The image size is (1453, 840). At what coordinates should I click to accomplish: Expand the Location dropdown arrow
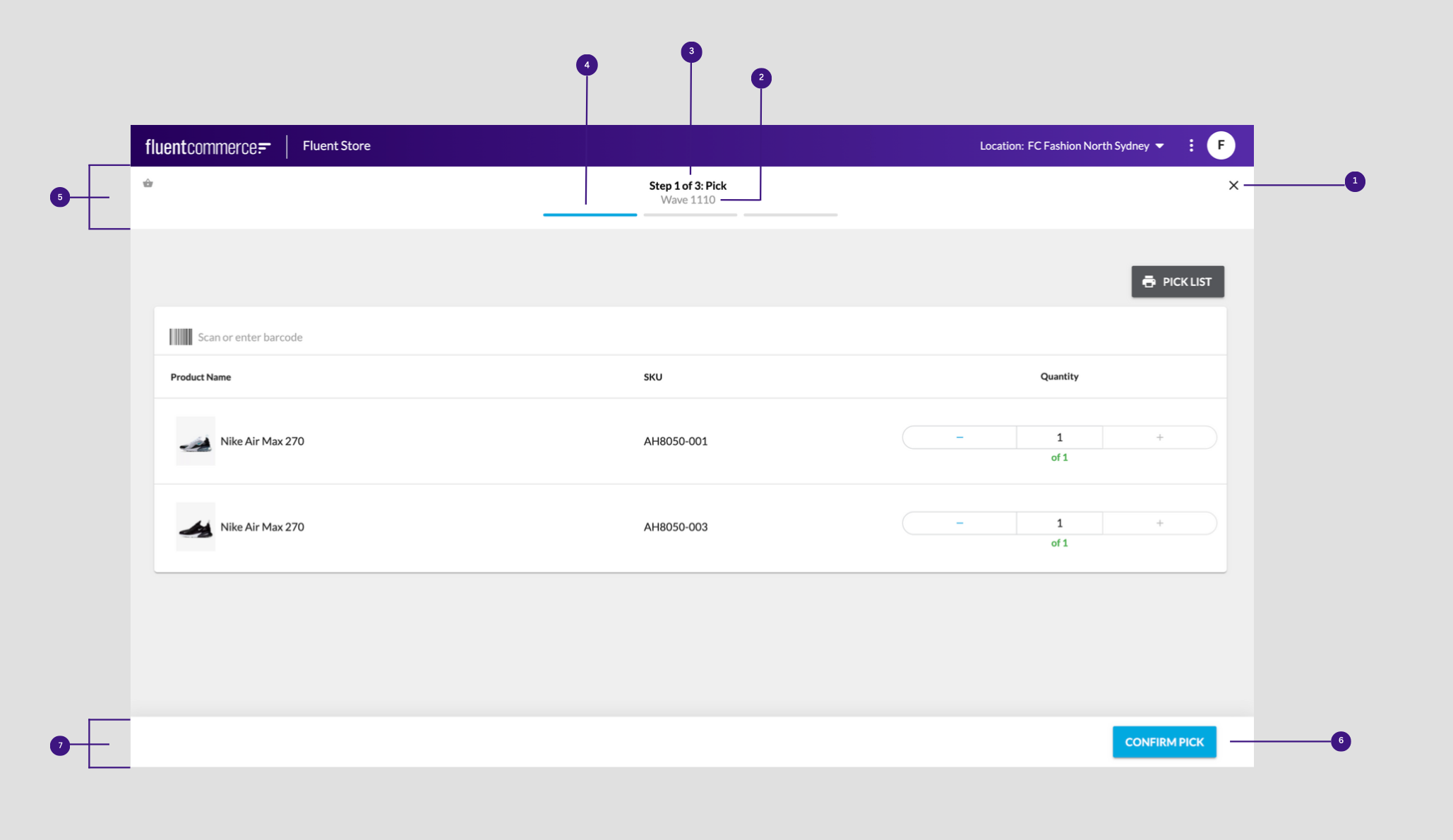point(1159,146)
